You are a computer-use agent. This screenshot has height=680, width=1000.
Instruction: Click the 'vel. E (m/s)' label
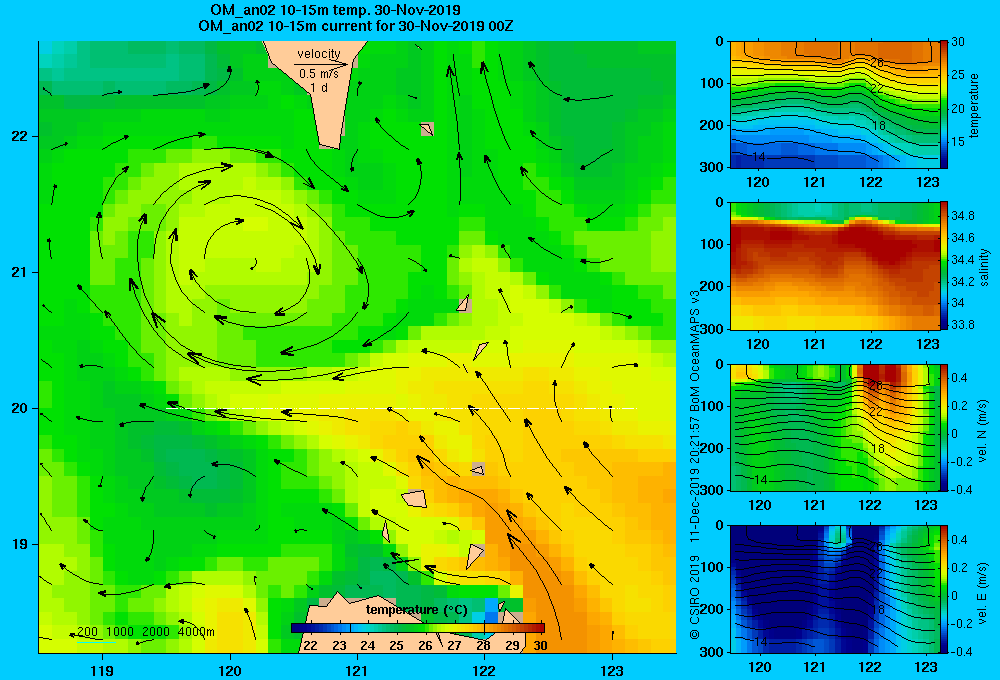pyautogui.click(x=983, y=593)
